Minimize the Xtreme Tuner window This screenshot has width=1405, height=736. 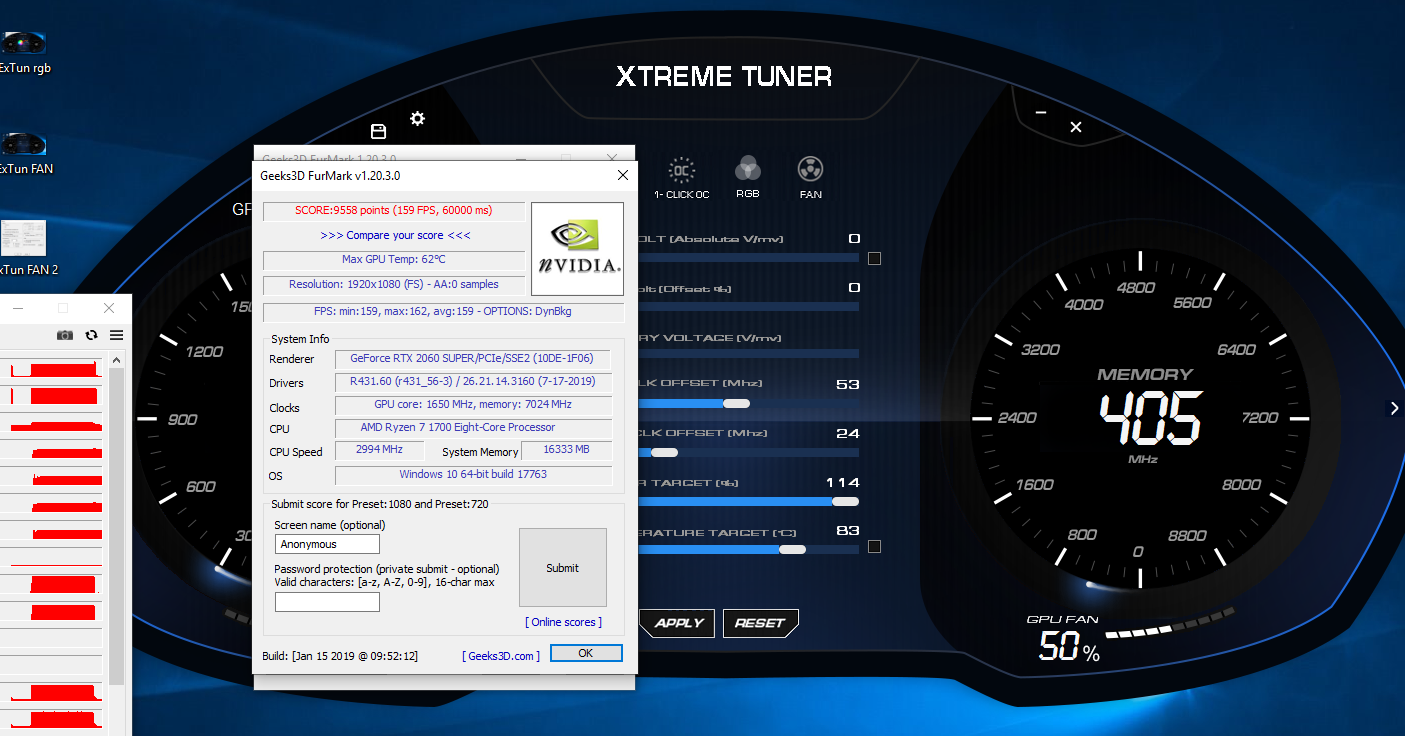[1041, 113]
